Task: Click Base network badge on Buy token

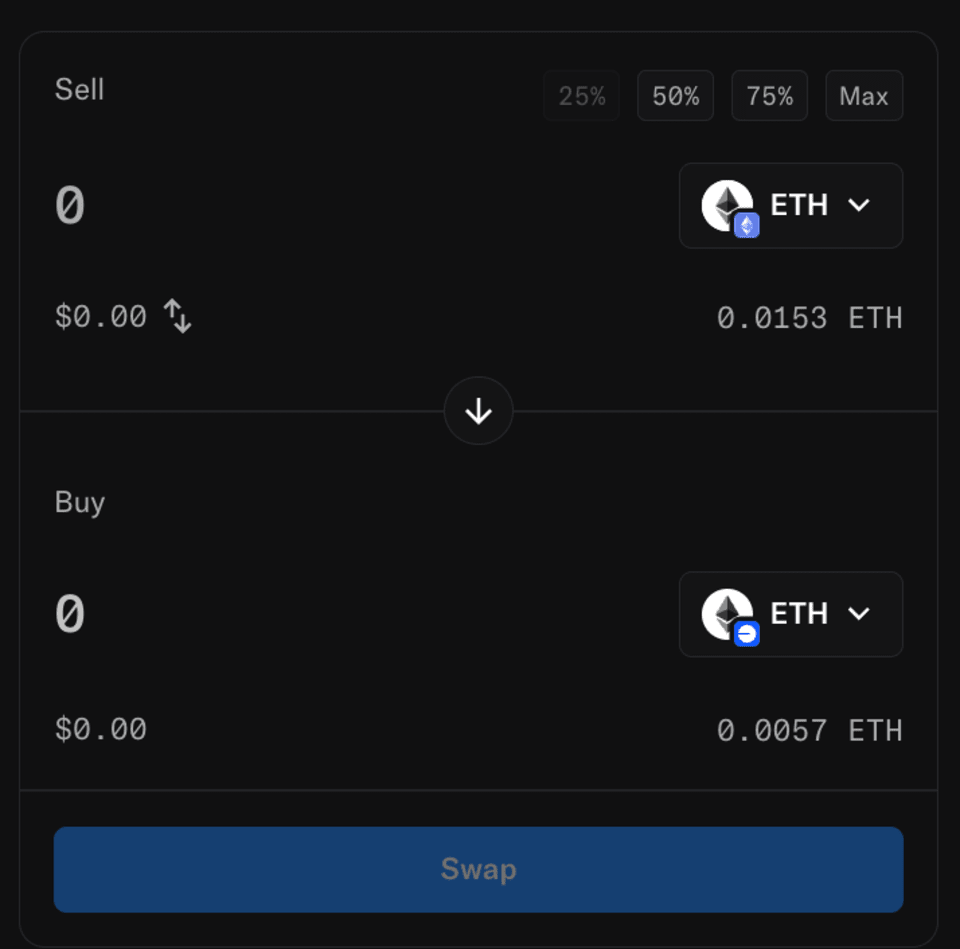Action: (x=746, y=634)
